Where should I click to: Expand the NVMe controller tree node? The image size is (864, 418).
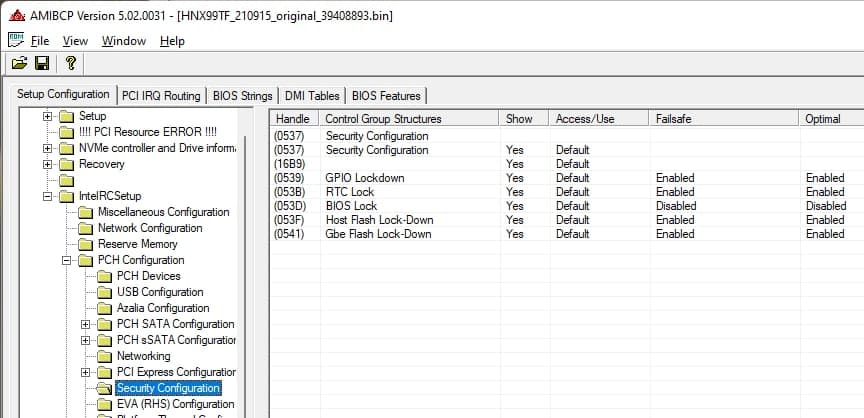[48, 148]
